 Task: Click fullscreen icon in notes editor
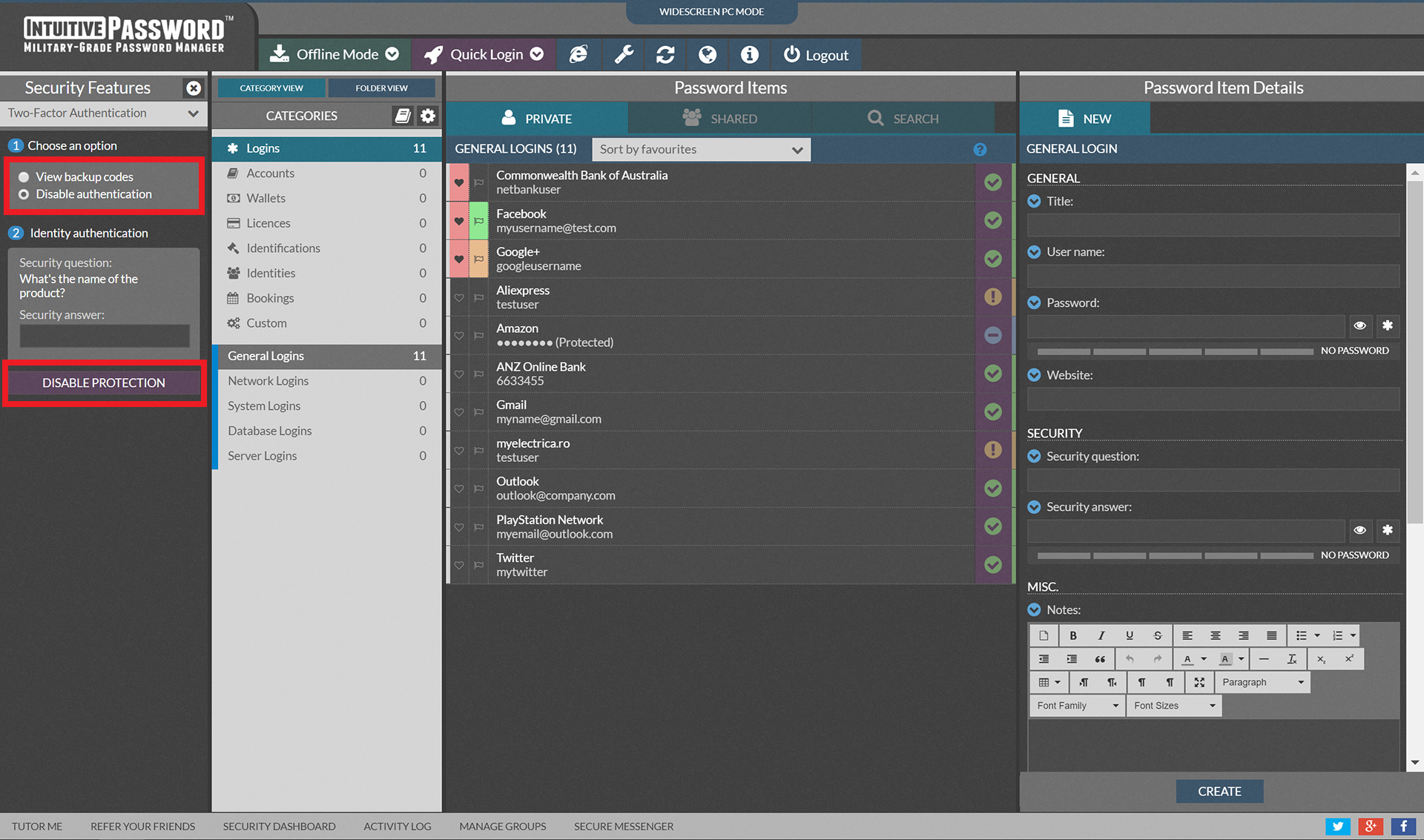point(1199,682)
